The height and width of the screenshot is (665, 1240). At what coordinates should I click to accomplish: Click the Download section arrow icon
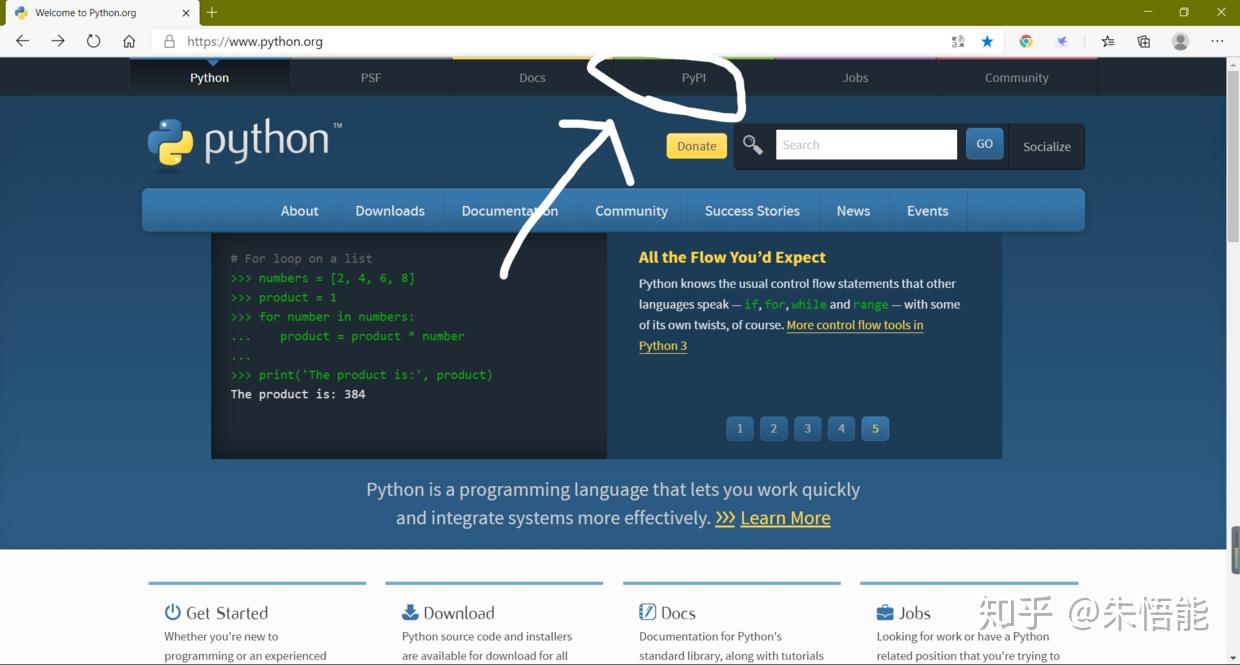[410, 612]
